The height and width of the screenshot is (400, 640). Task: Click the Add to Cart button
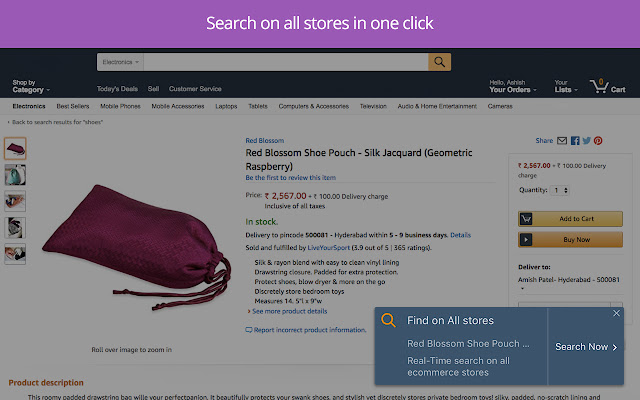(569, 219)
